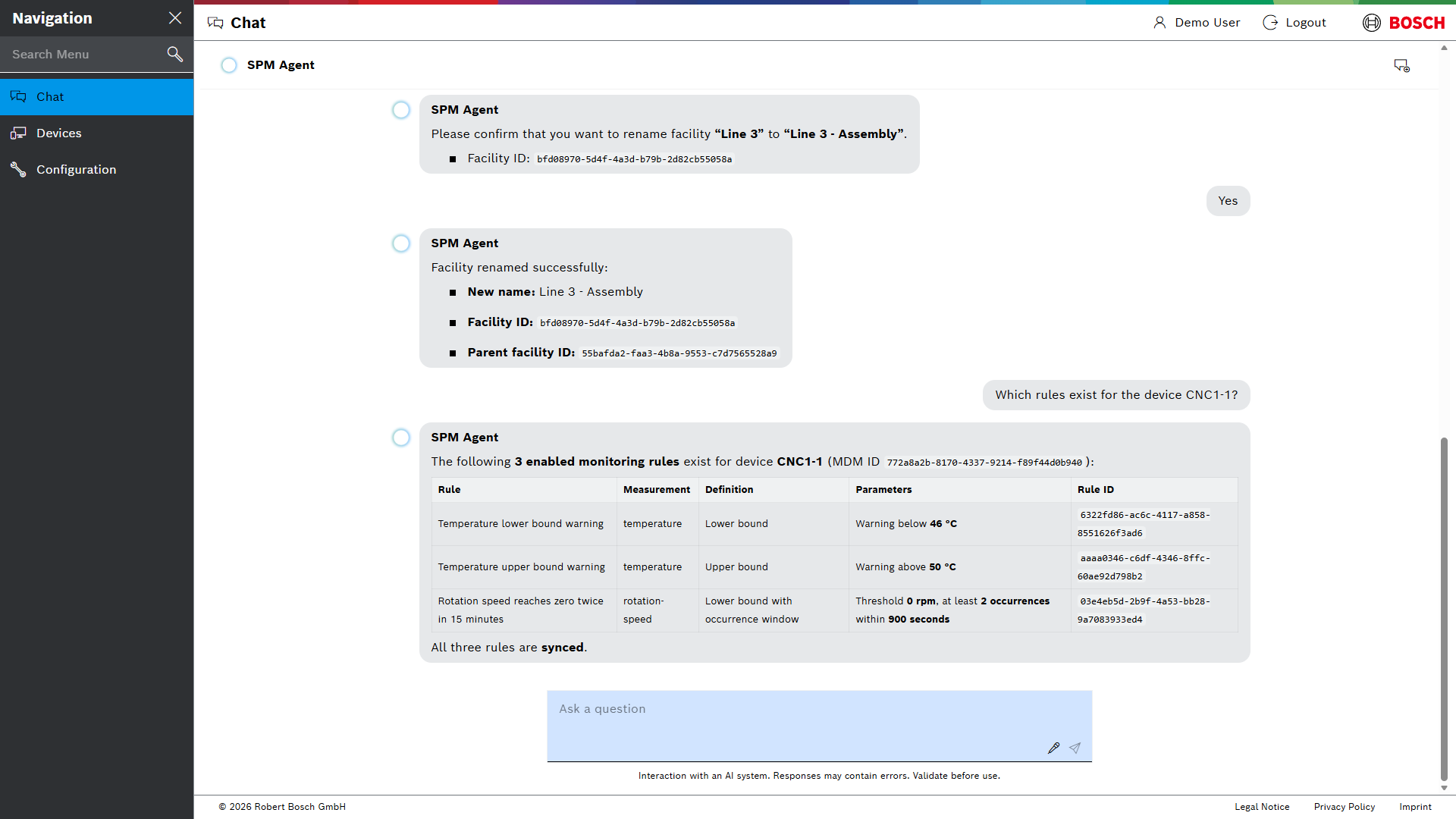
Task: Click 'Which rules exist for the device CNC1-1?' message
Action: [1116, 395]
